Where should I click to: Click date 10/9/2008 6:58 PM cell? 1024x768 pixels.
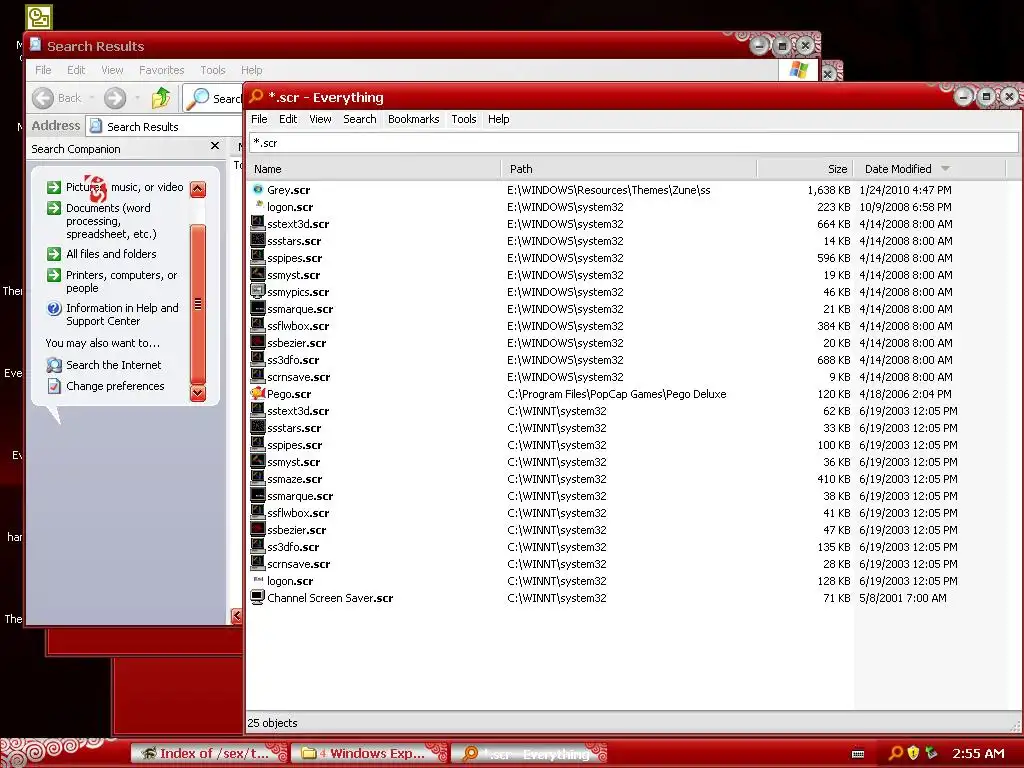tap(905, 207)
